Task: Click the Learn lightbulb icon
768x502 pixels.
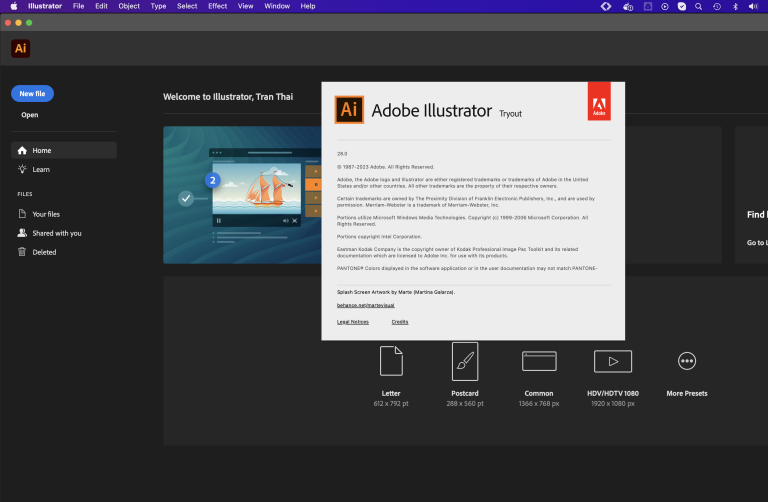Action: [22, 169]
